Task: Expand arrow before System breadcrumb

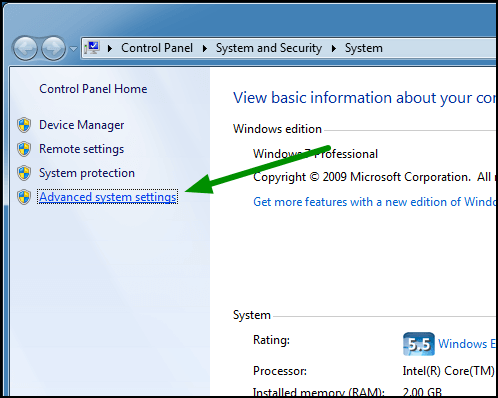Action: [334, 49]
